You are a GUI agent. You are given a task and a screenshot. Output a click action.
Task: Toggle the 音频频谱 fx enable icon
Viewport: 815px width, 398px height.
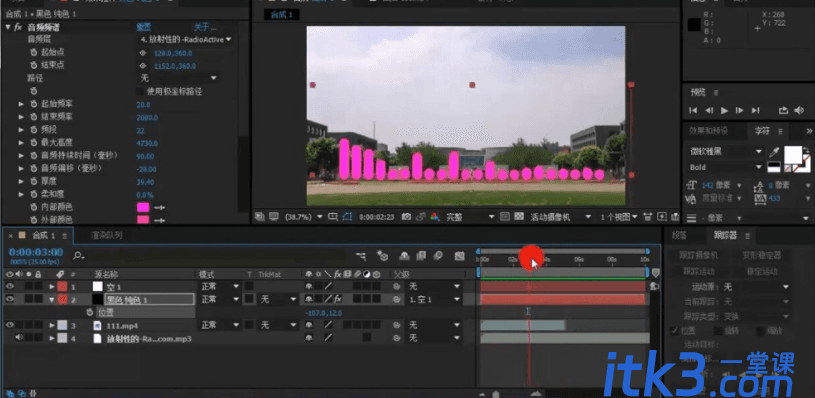coord(18,27)
